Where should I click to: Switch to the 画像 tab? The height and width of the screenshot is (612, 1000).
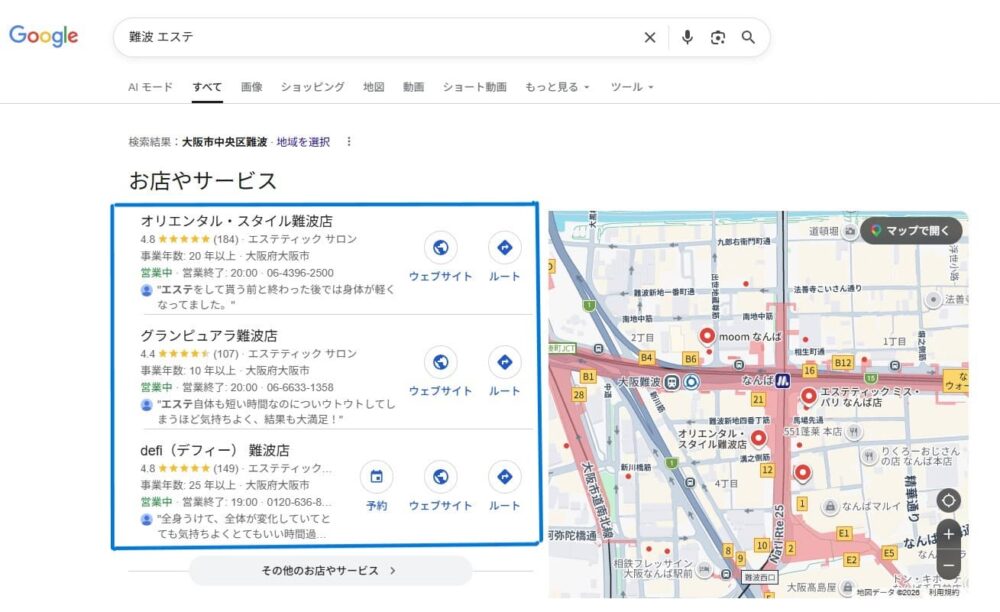pyautogui.click(x=252, y=87)
